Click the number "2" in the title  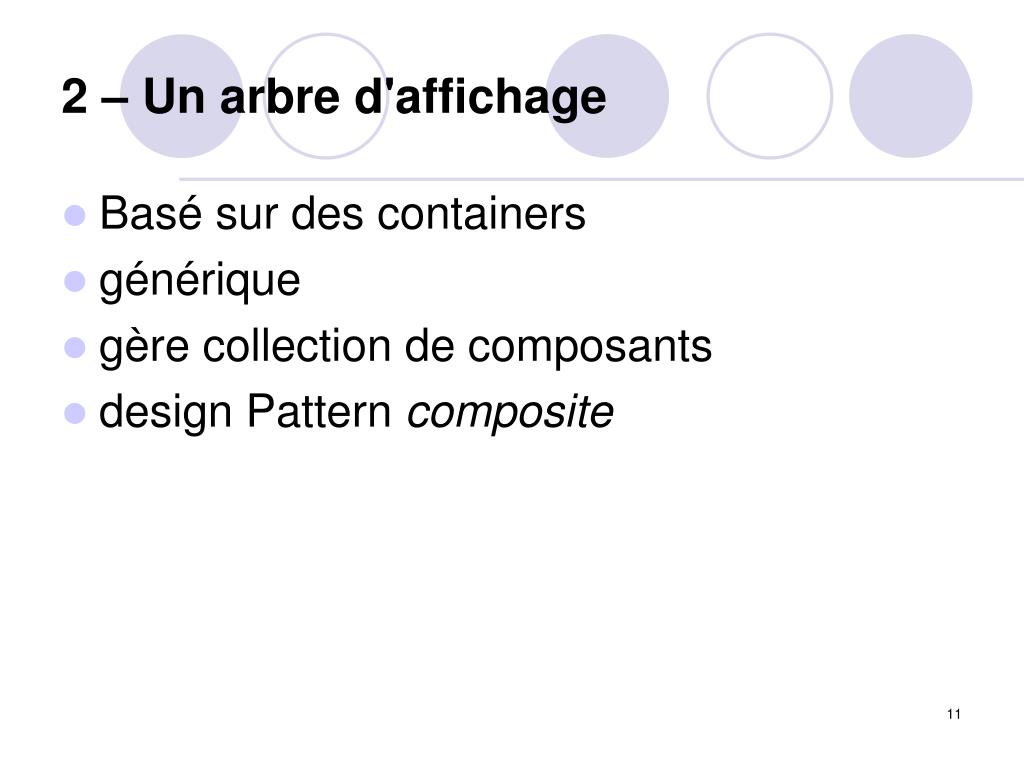(x=74, y=97)
